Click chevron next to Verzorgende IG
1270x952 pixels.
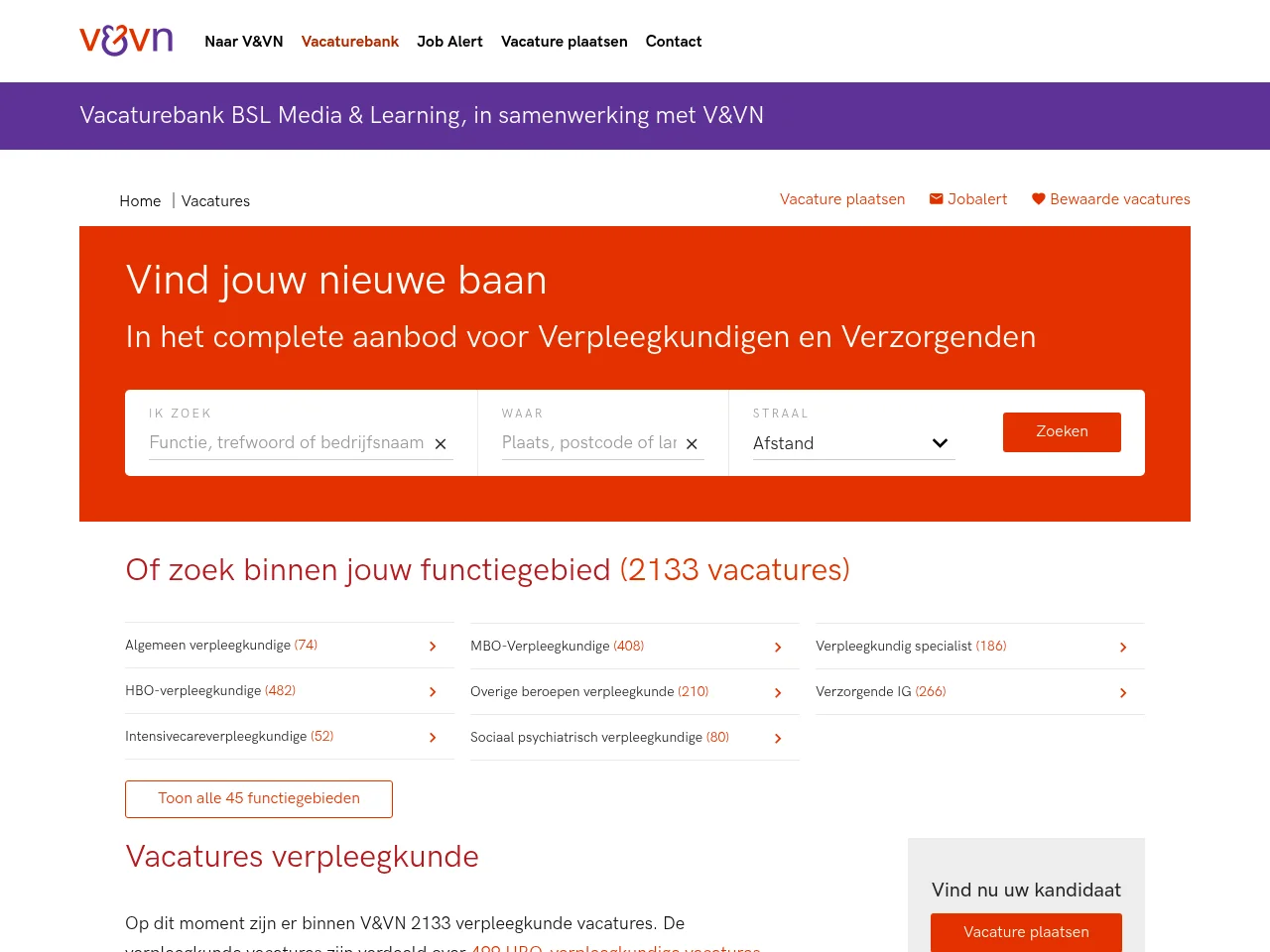coord(1123,693)
